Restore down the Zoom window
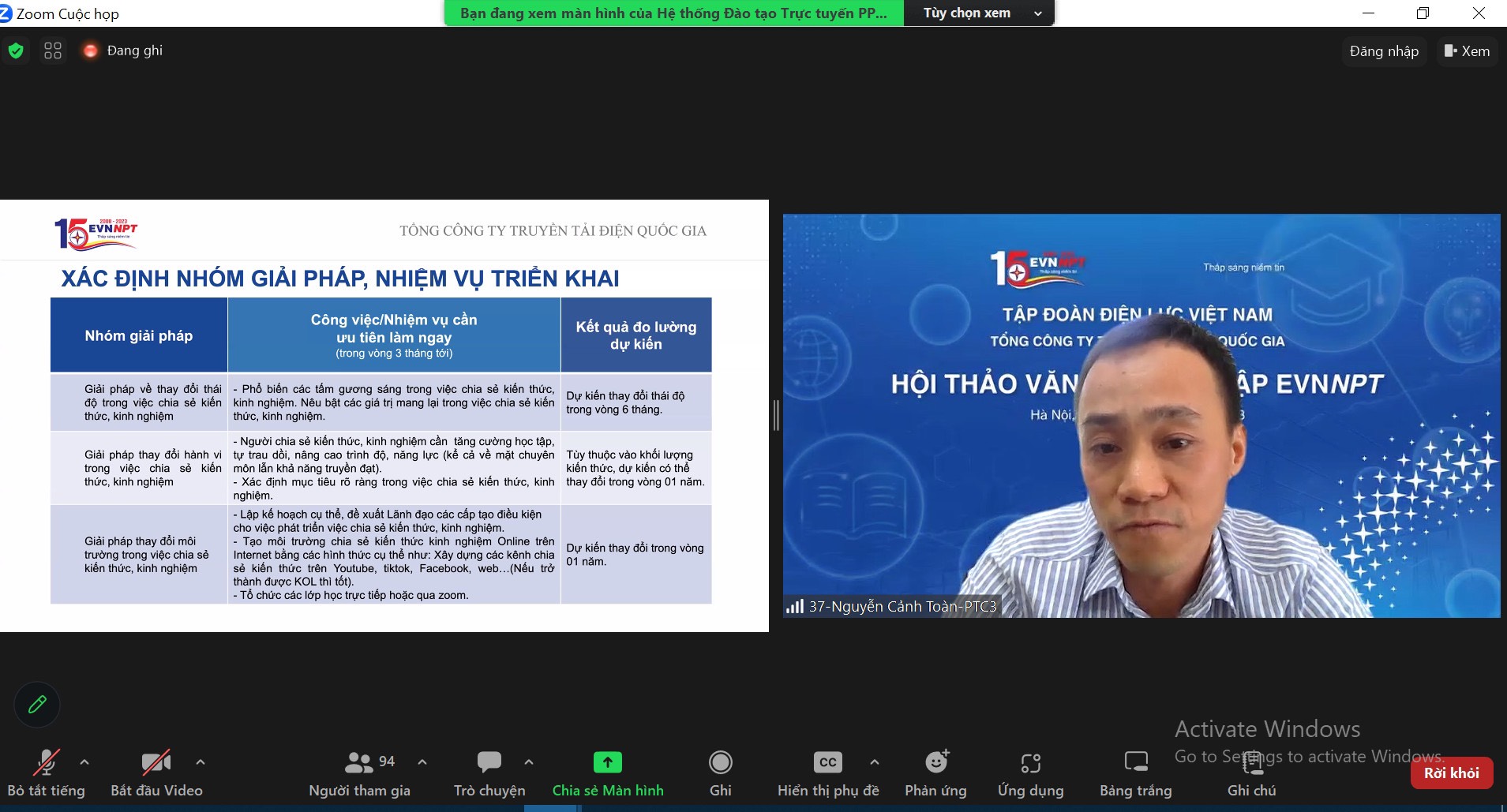 pos(1423,13)
